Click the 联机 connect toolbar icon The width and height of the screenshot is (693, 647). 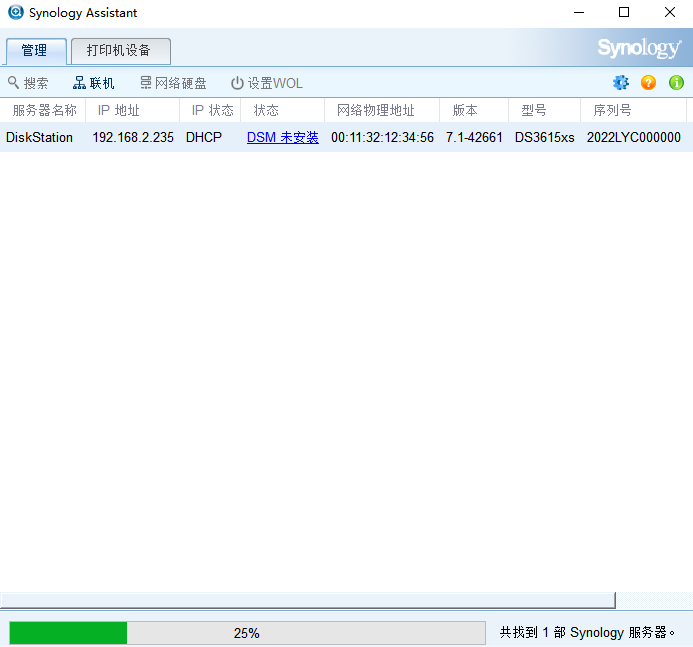point(80,83)
